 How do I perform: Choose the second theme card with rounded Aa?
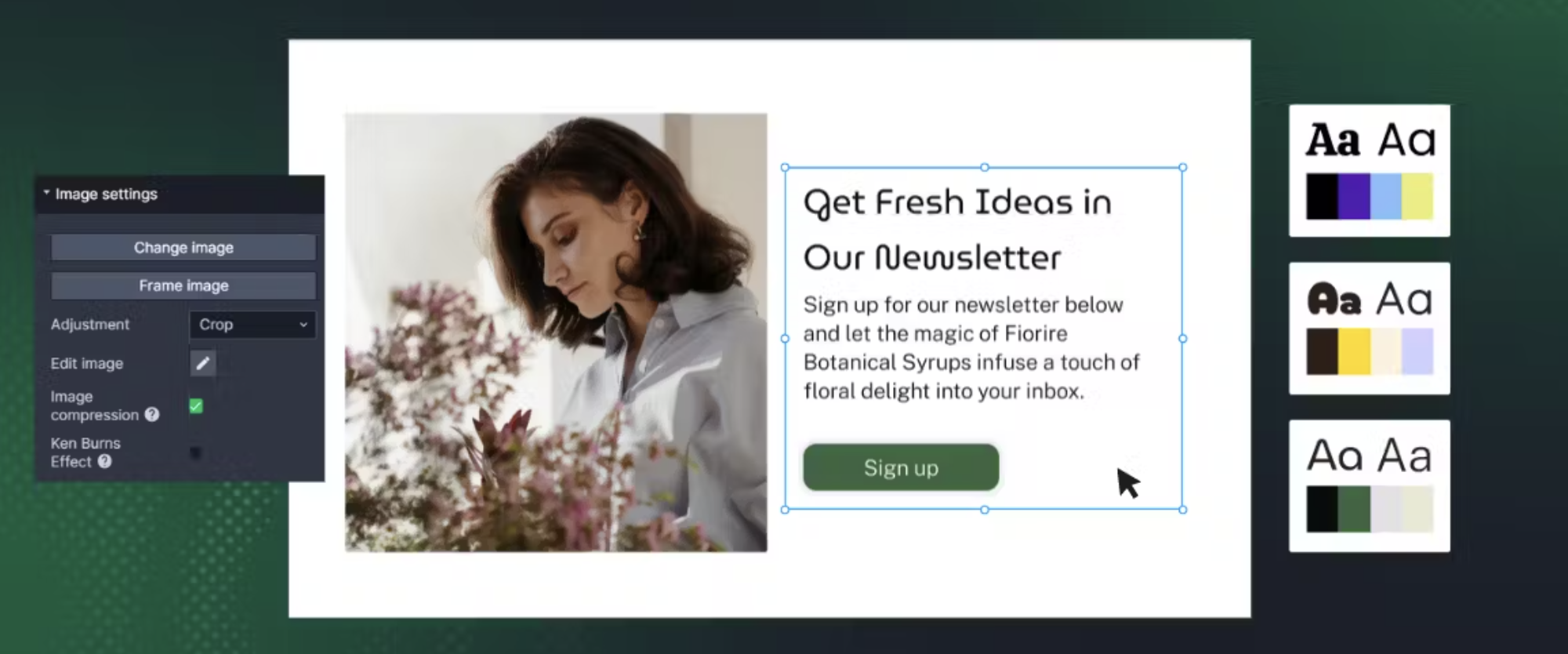pos(1370,328)
